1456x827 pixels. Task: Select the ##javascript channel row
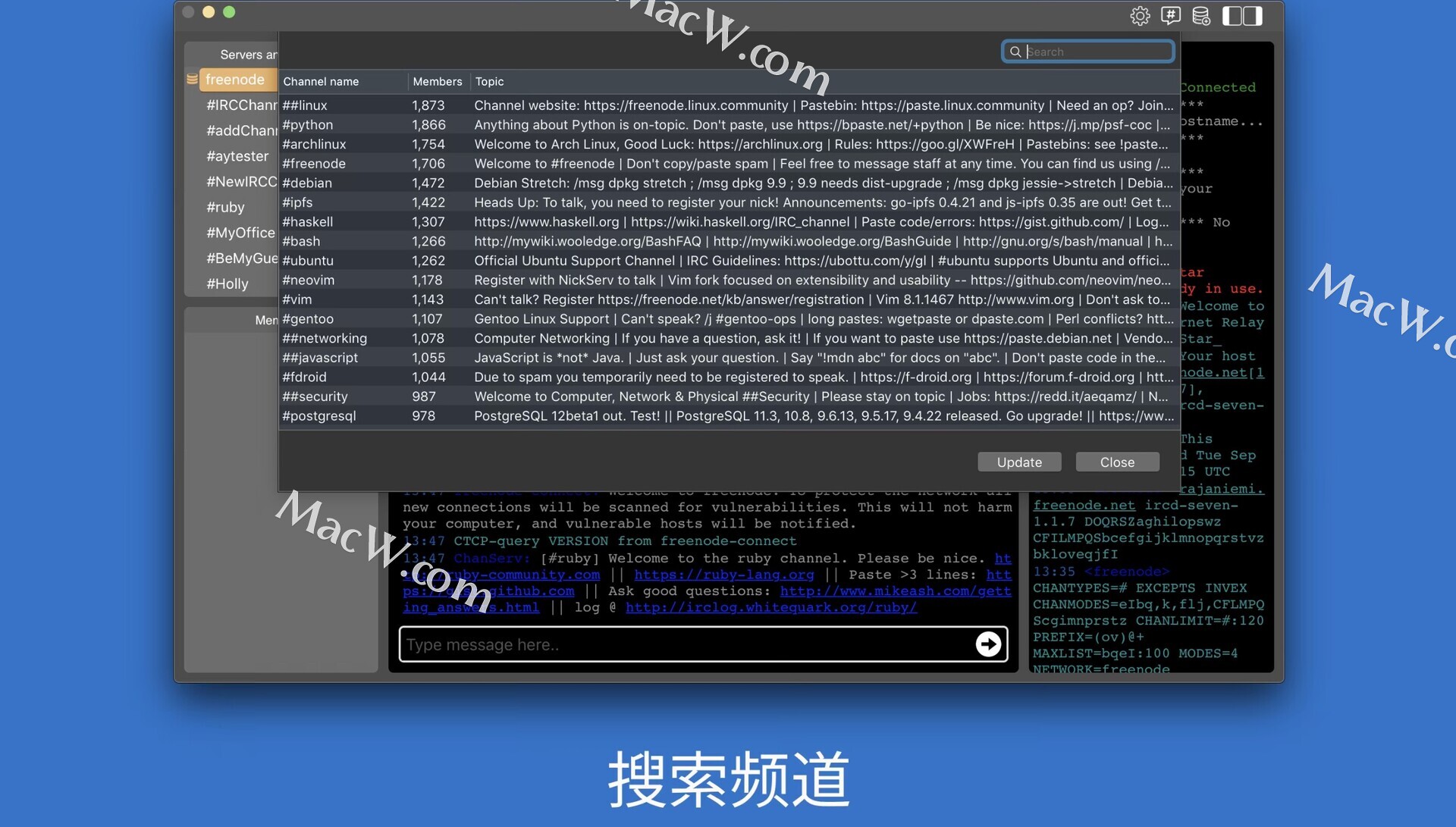click(x=729, y=358)
